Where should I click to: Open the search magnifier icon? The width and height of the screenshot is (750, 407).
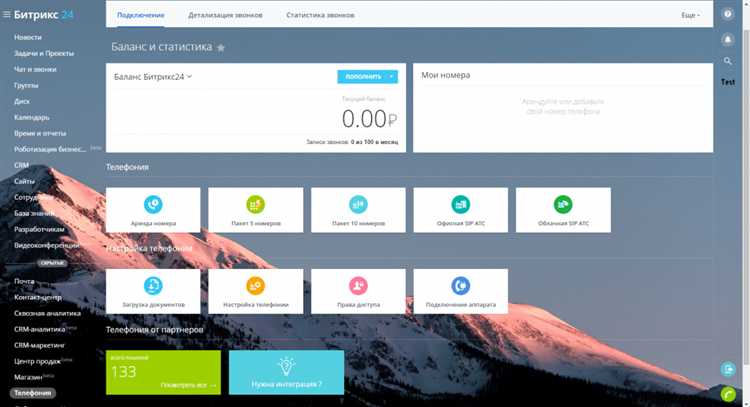(728, 61)
